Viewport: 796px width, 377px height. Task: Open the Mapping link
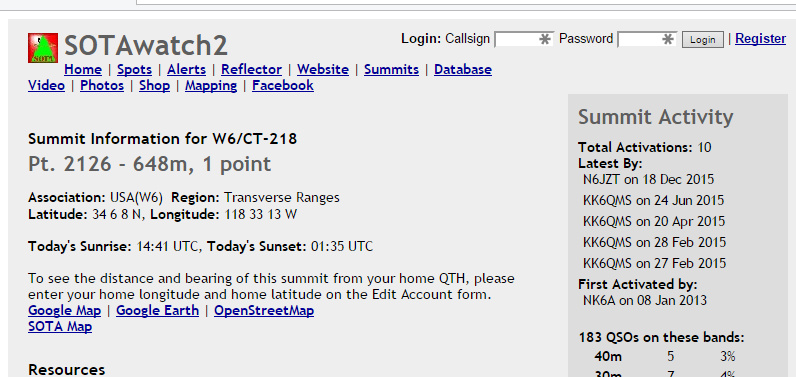coord(211,85)
